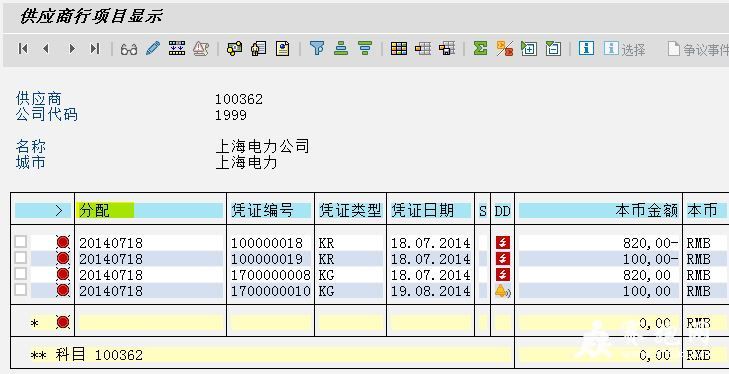This screenshot has height=374, width=729.
Task: Jump to last item arrow icon
Action: pyautogui.click(x=95, y=48)
